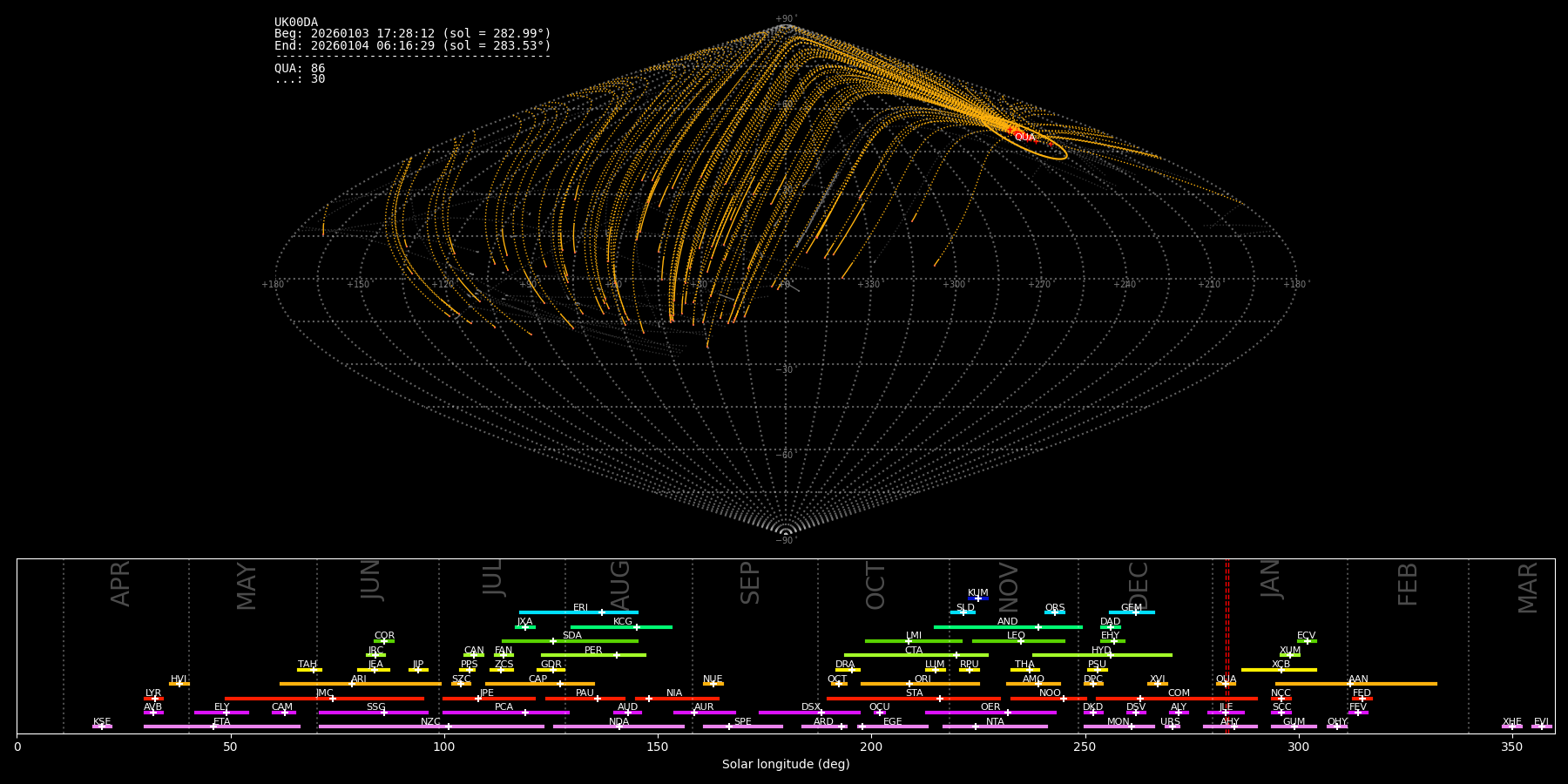Select the EGE pink shower bar

coord(893,727)
